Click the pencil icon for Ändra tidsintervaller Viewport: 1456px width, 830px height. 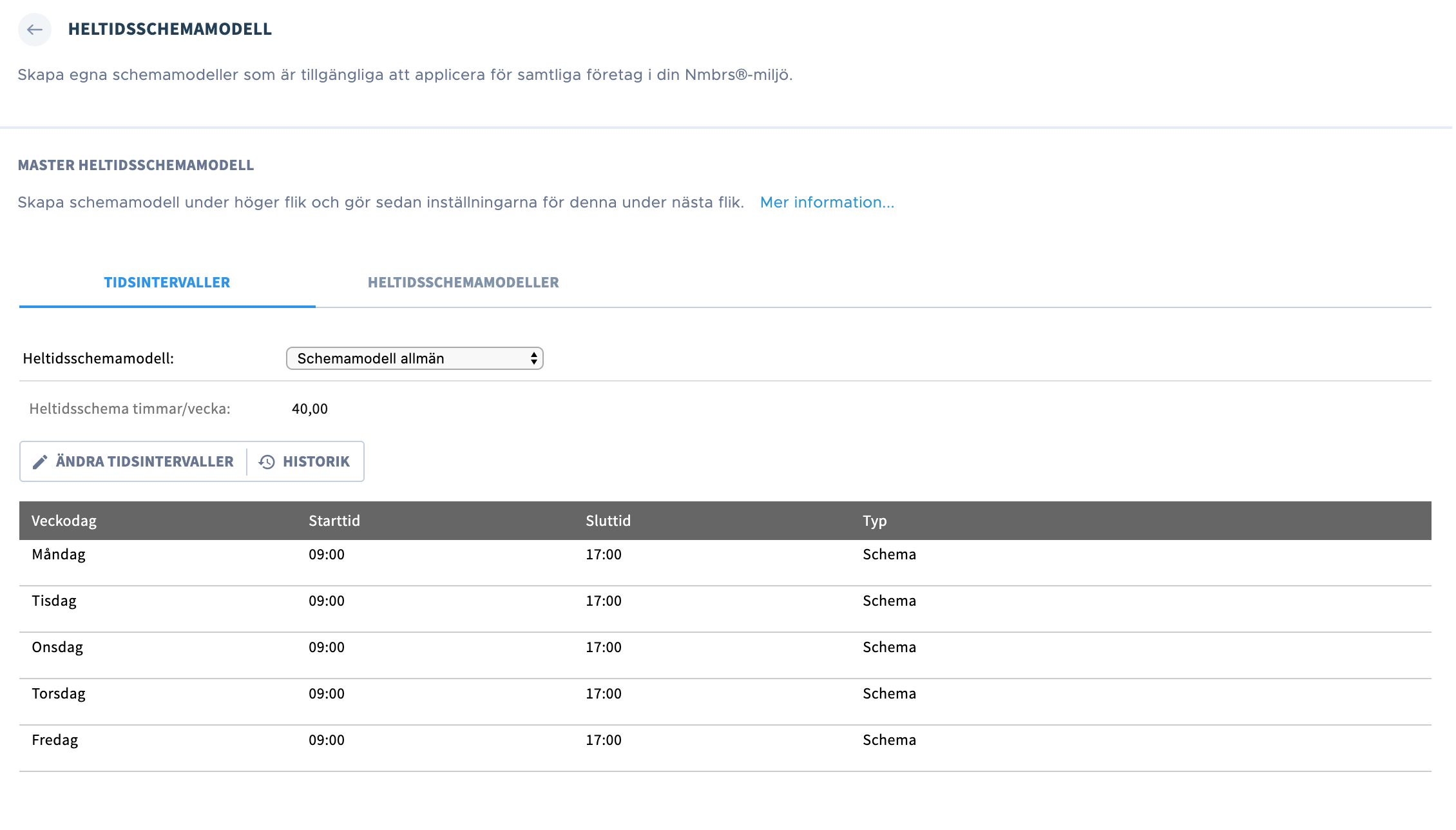coord(40,462)
